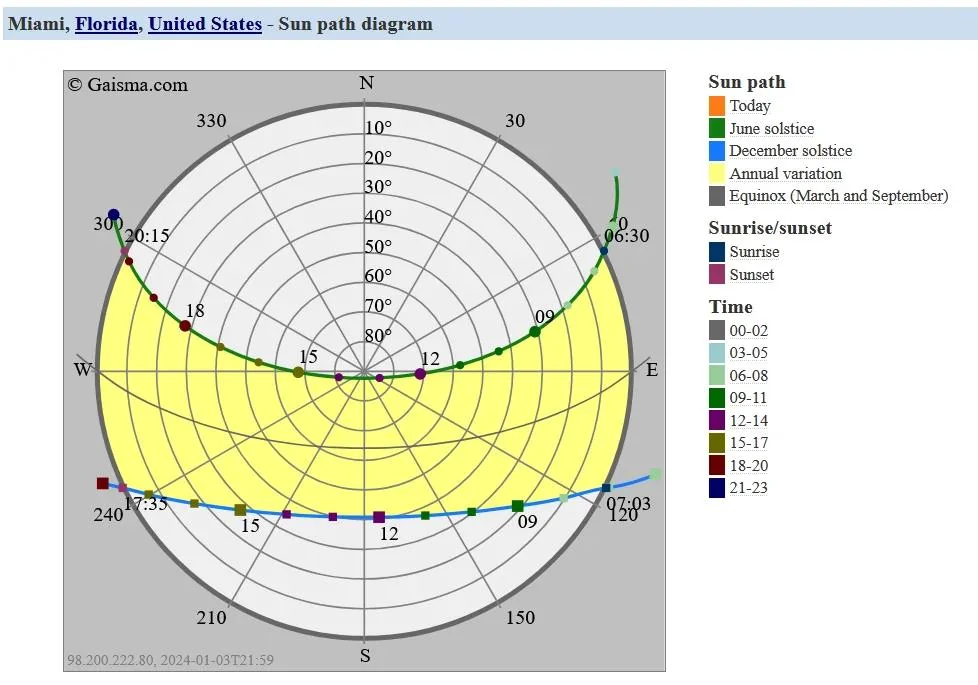Click the December solstice 09 square marker
978x685 pixels.
pos(517,506)
